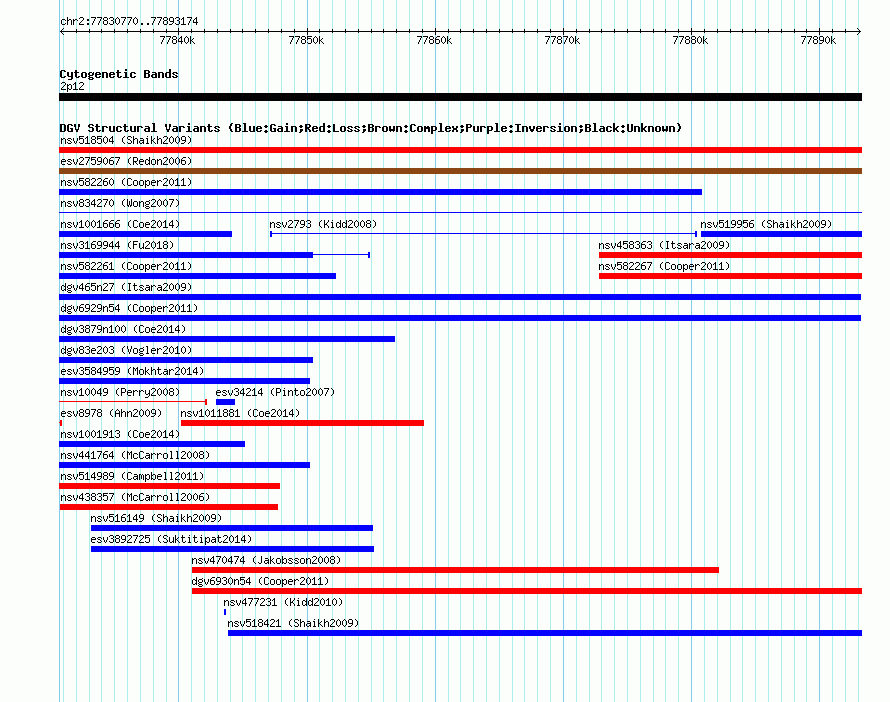Click esv3584959 (Mokhtar2014) variant label
The width and height of the screenshot is (890, 702).
pos(132,371)
